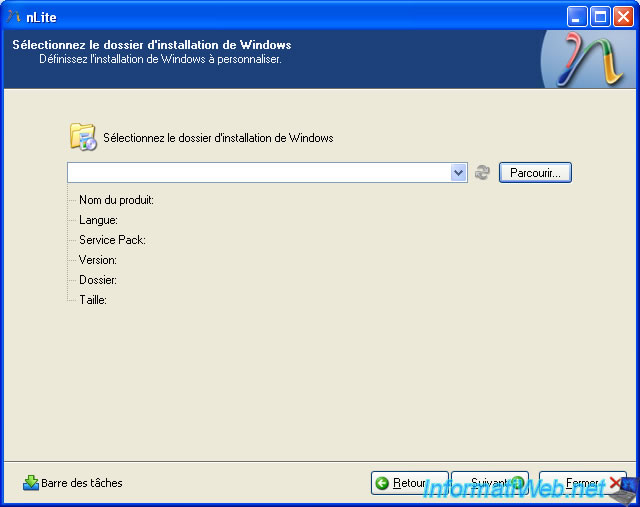
Task: Click the green download-arrow tray icon
Action: 31,483
